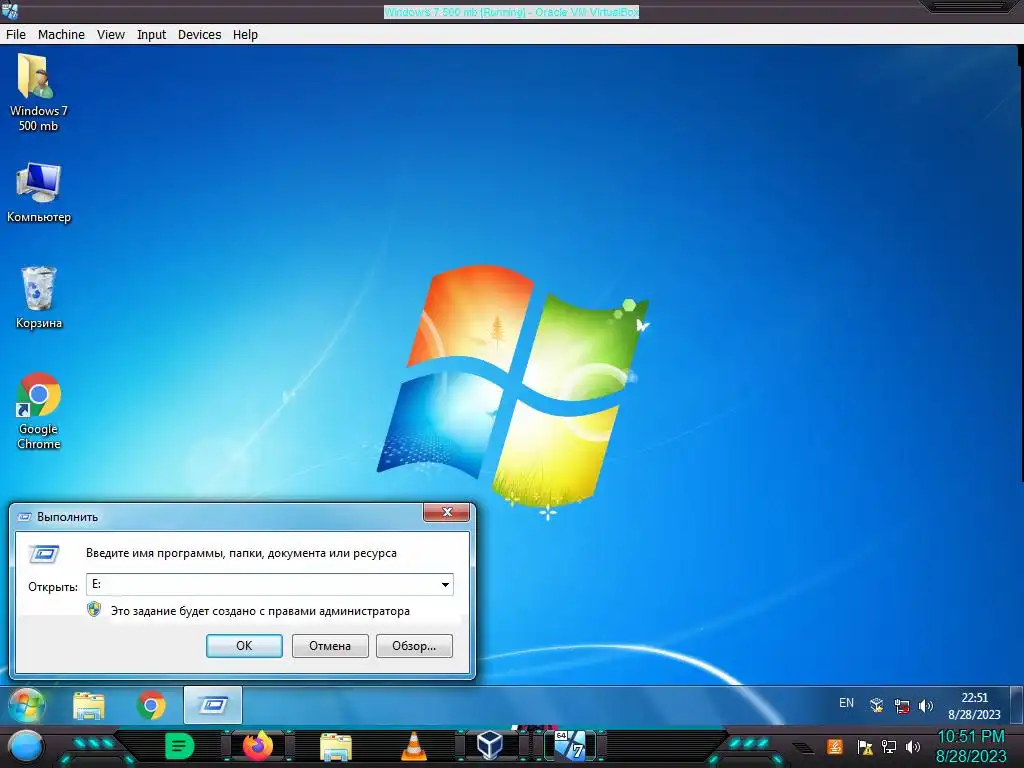
Task: Open VirtualBox Manager from the host taskbar
Action: point(490,746)
